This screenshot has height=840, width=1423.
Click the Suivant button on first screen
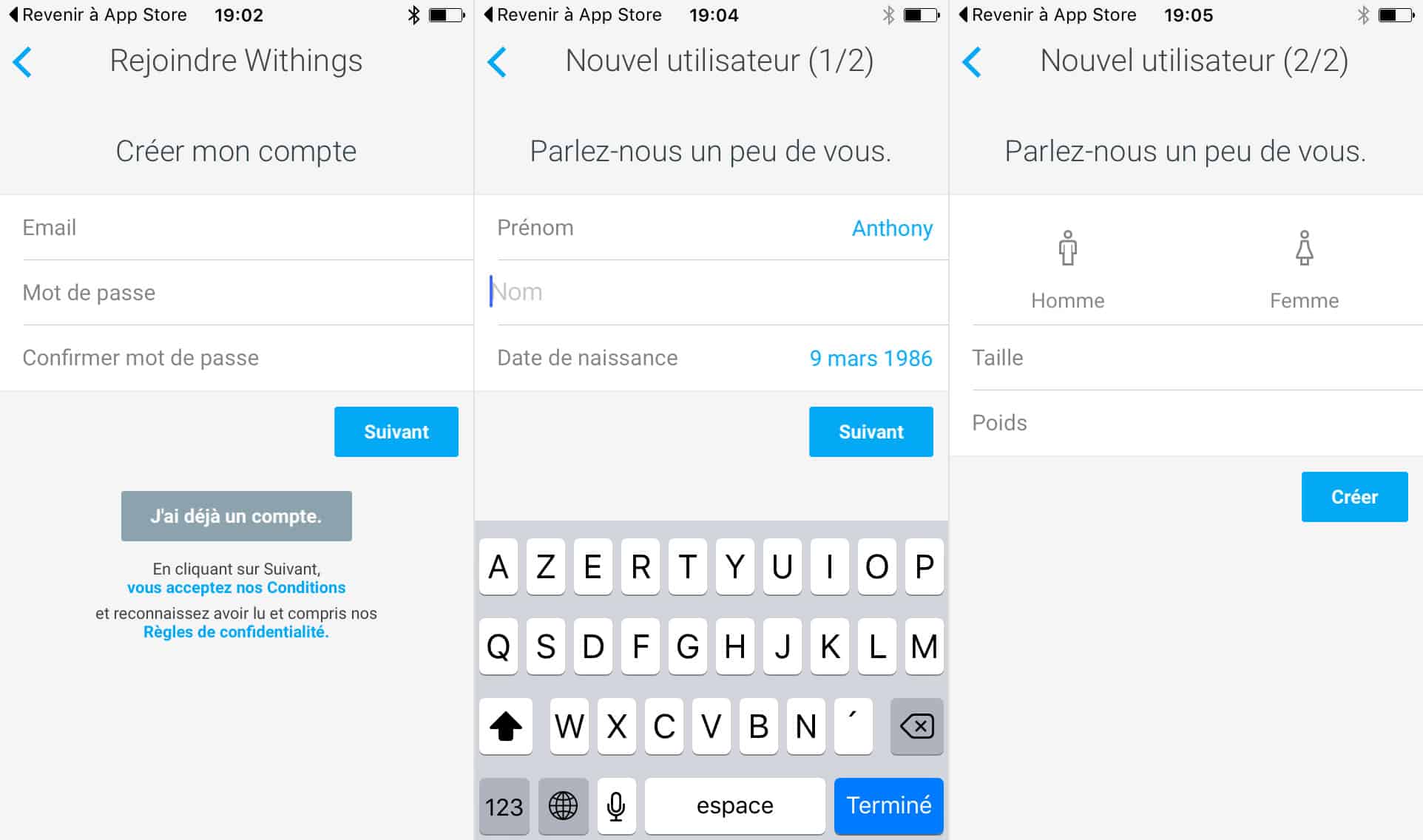(x=397, y=432)
